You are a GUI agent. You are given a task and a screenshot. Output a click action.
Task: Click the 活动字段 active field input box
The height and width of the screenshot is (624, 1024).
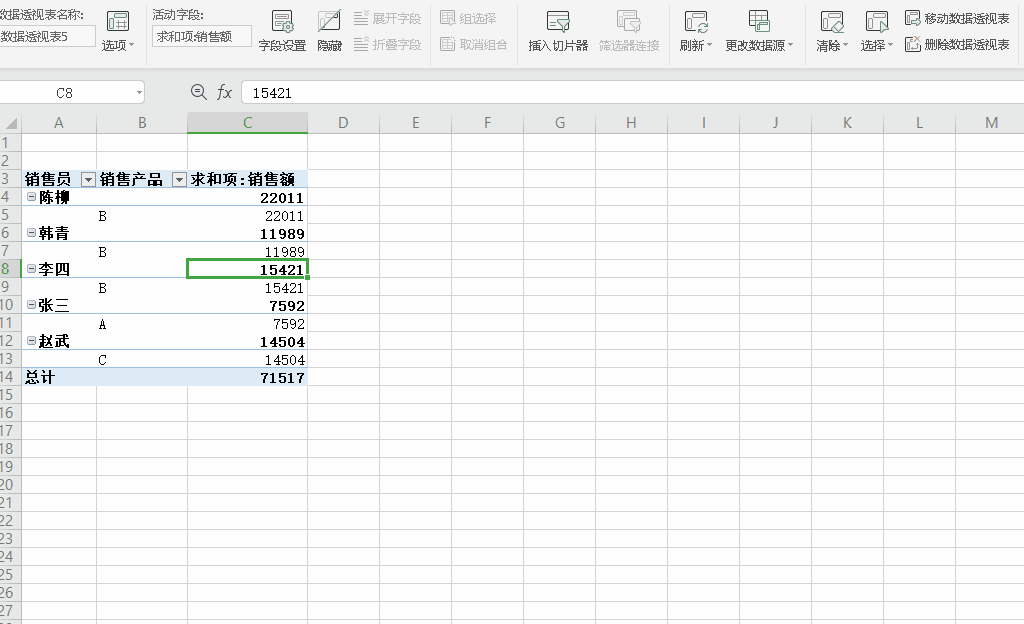pyautogui.click(x=202, y=37)
